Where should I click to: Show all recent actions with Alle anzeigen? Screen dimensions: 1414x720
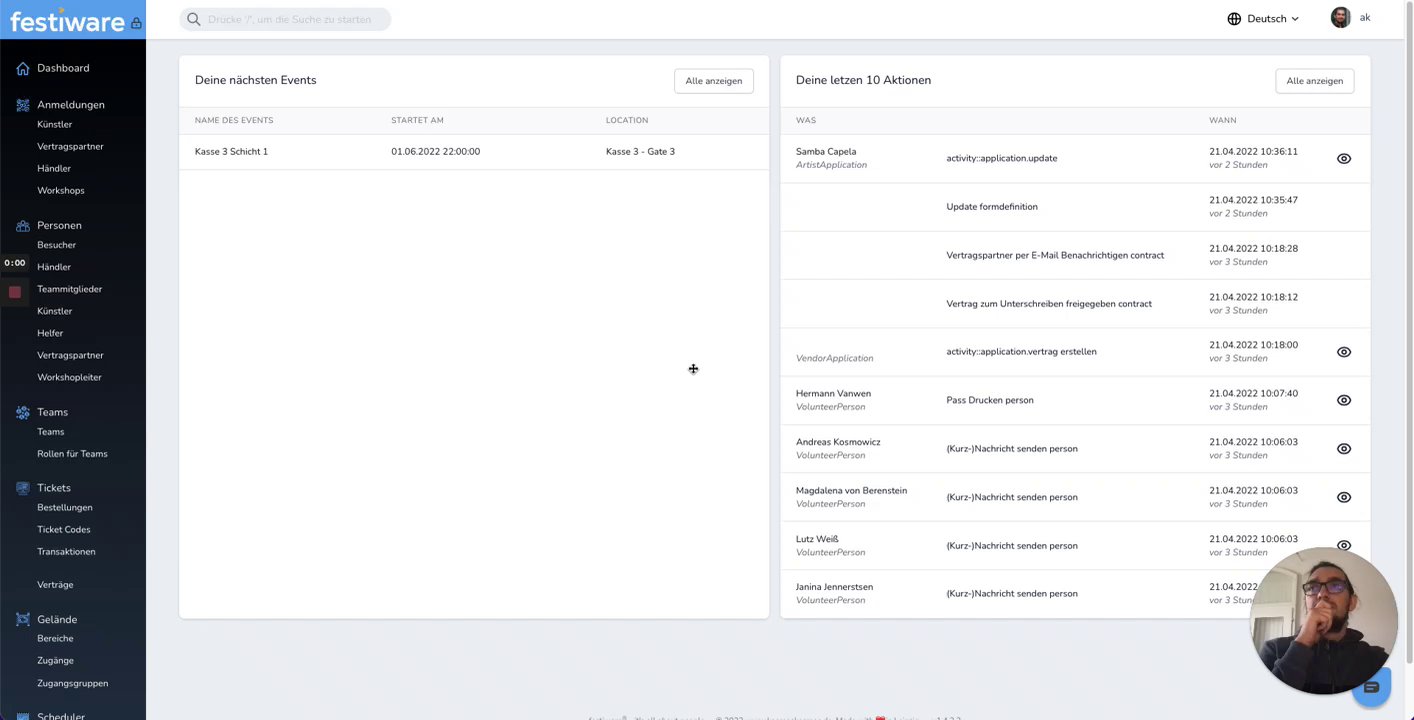pyautogui.click(x=1314, y=81)
